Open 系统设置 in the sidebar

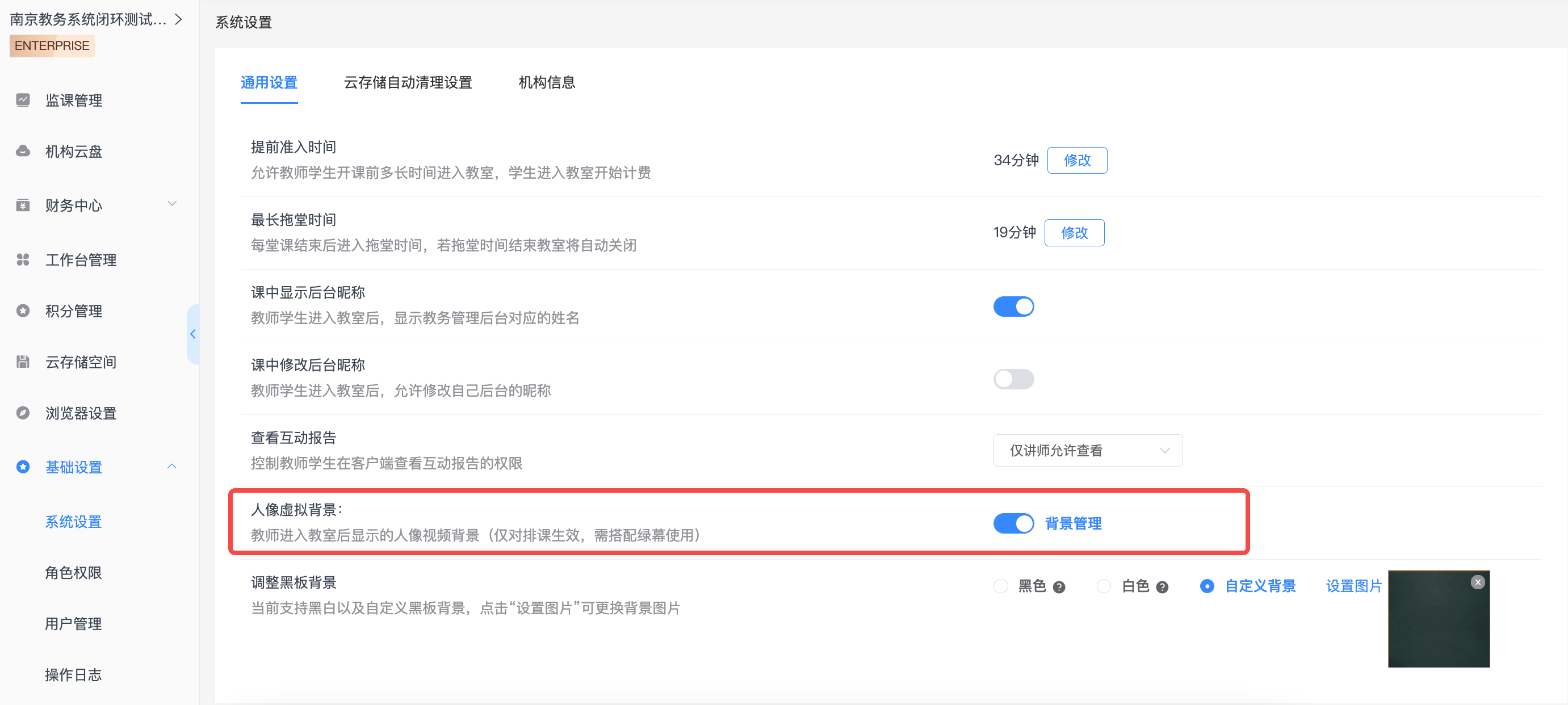(x=74, y=522)
